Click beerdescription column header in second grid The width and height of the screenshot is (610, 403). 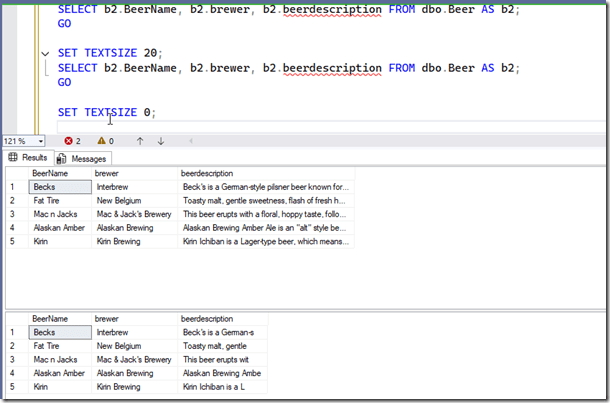pyautogui.click(x=223, y=319)
